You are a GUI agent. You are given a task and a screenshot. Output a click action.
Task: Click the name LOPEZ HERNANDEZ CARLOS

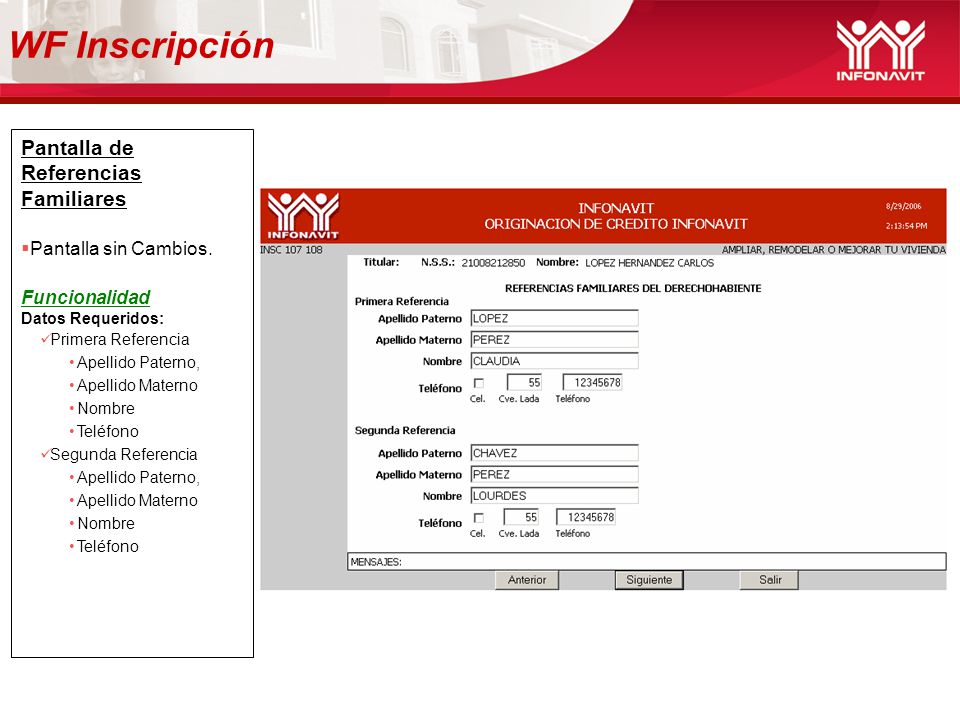tap(650, 263)
